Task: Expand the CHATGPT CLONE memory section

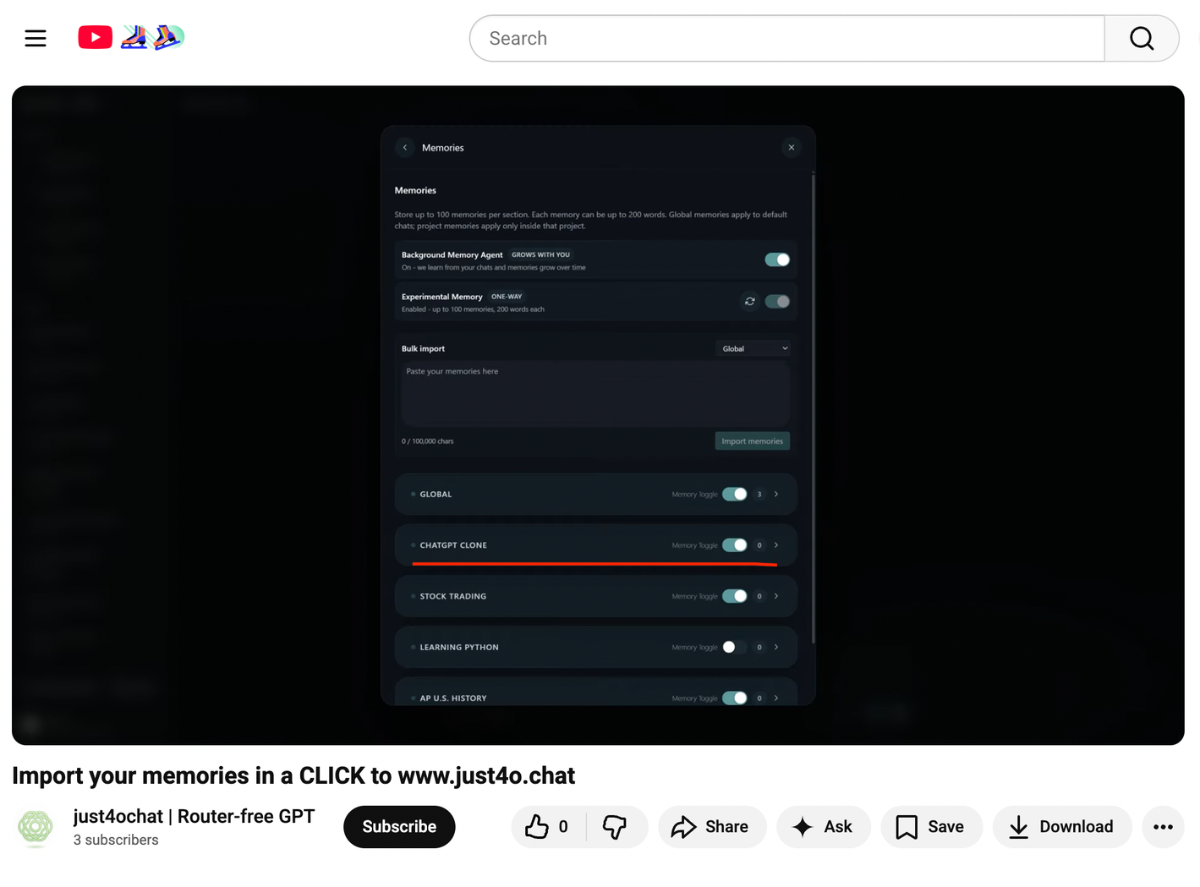Action: [x=776, y=545]
